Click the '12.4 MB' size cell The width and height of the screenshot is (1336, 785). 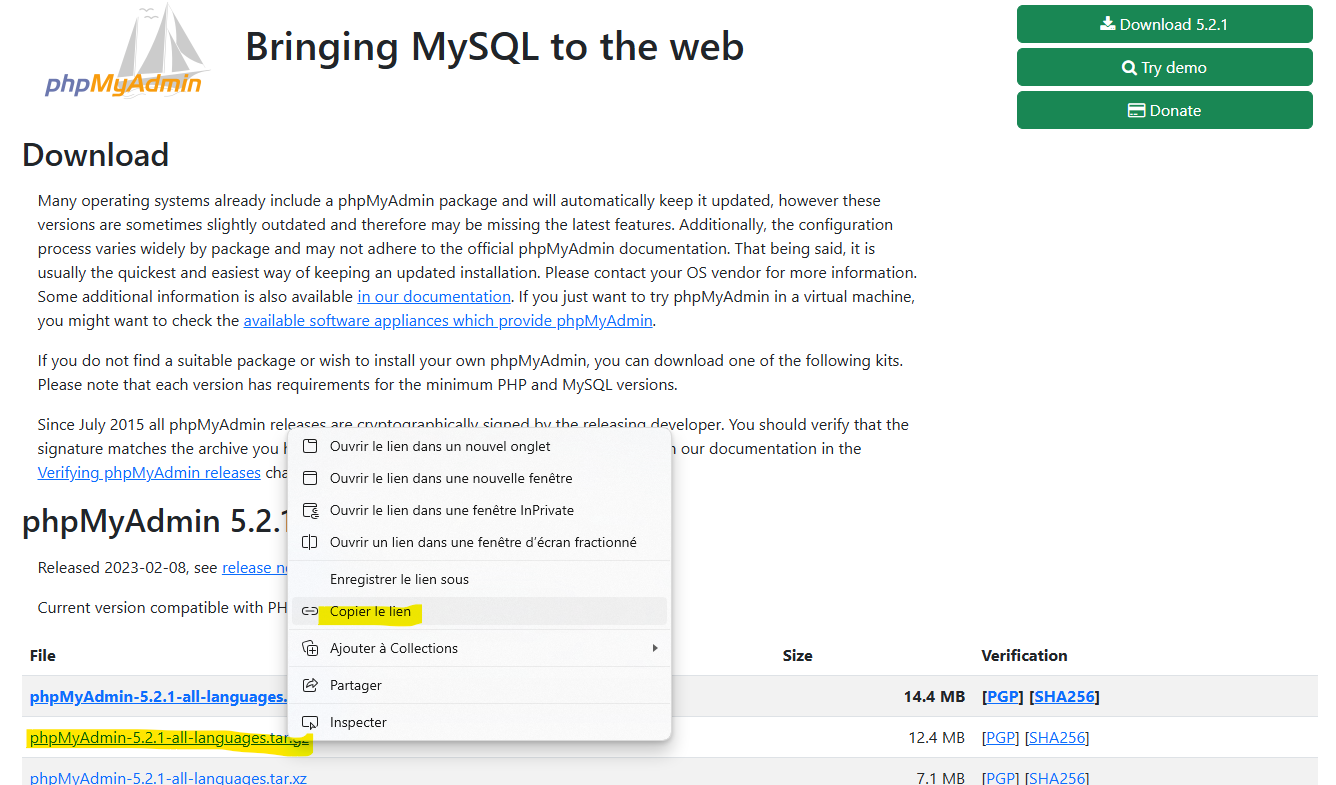pos(936,738)
